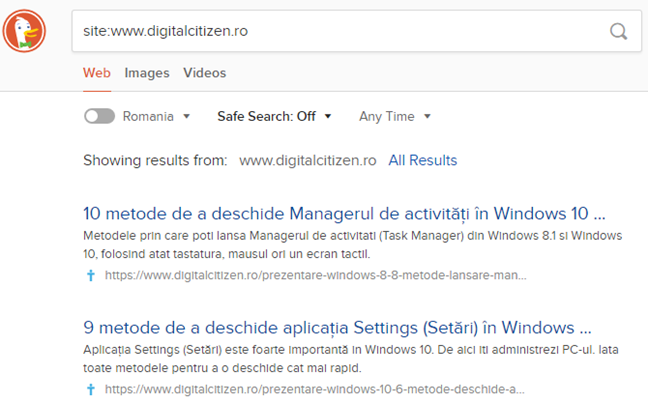Viewport: 648px width, 403px height.
Task: Click the prezentare-windows-10-6-metode URL link
Action: (314, 389)
